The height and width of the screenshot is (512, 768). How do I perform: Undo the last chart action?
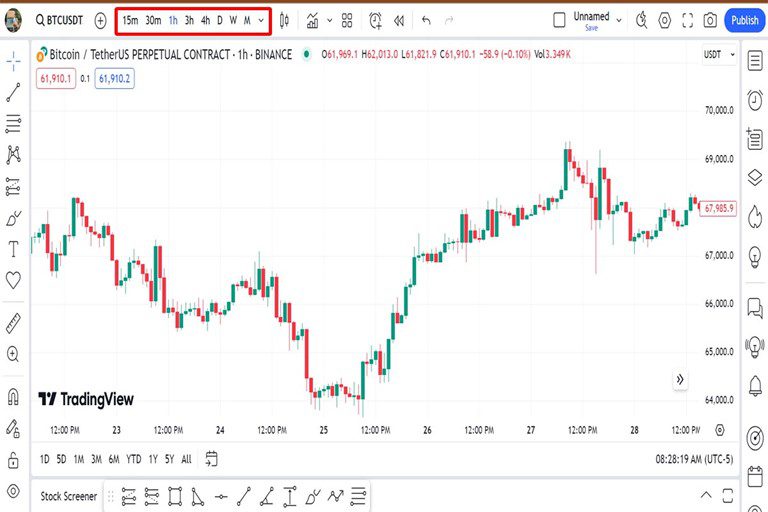click(426, 21)
